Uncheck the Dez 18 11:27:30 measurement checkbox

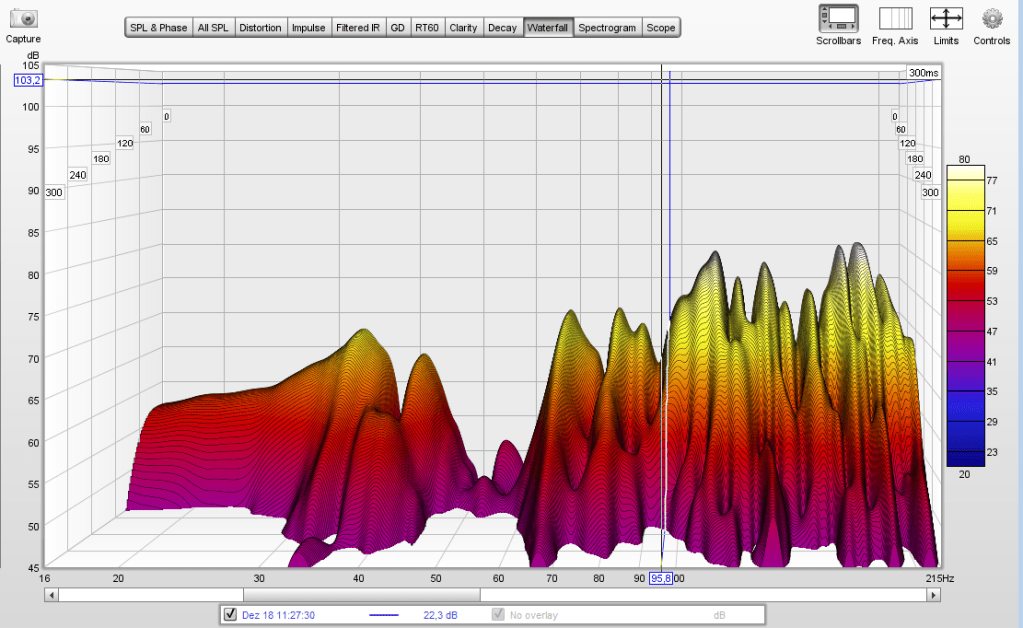(231, 614)
